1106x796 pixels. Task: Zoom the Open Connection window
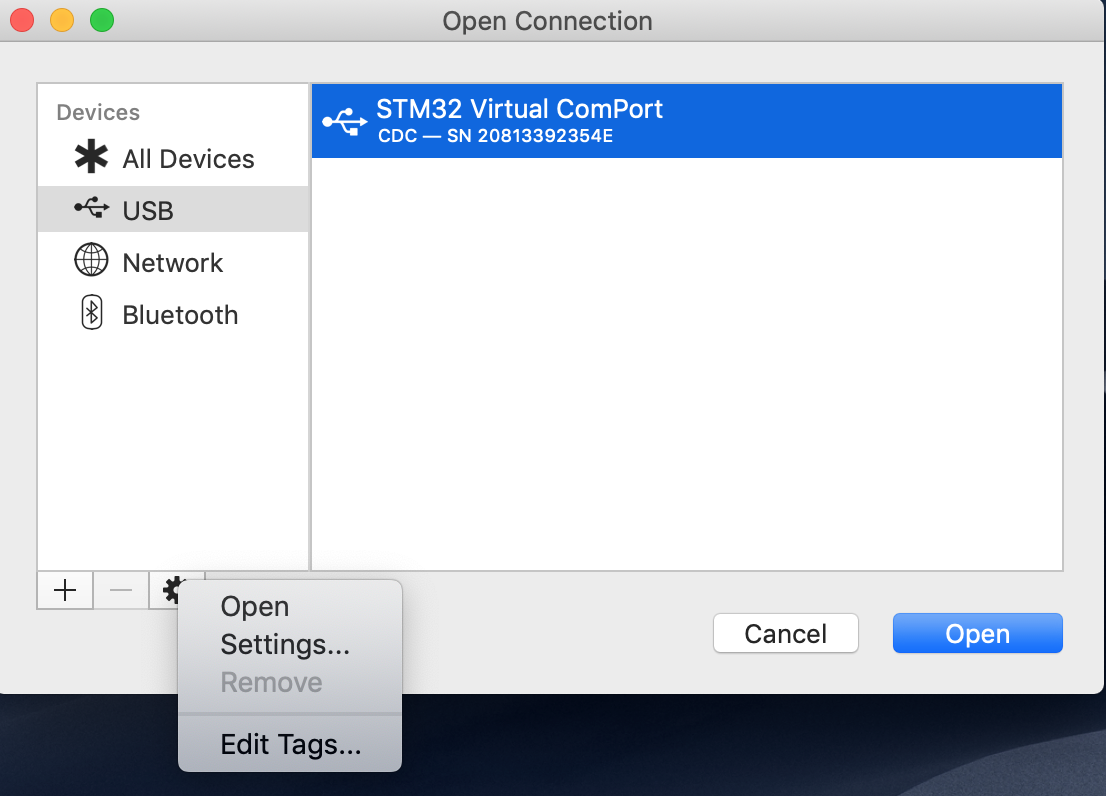pyautogui.click(x=102, y=20)
